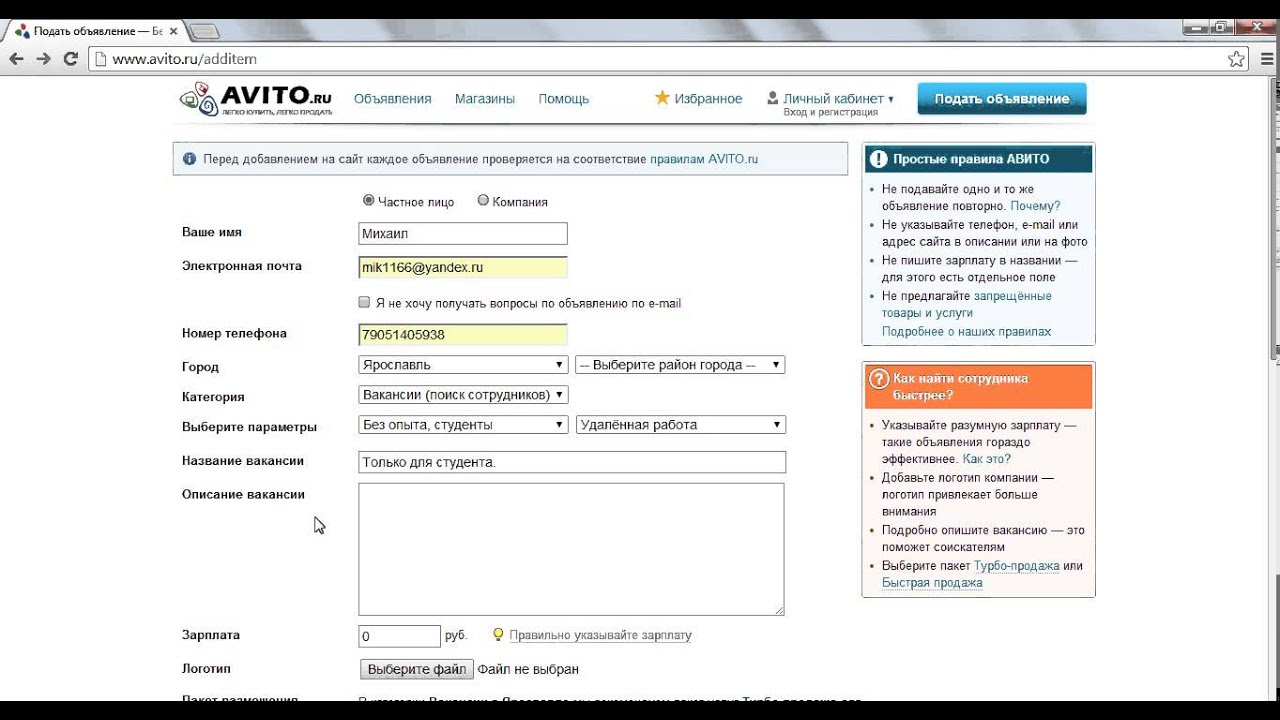The width and height of the screenshot is (1280, 720).
Task: Open the Быстрая продажа link
Action: click(932, 583)
